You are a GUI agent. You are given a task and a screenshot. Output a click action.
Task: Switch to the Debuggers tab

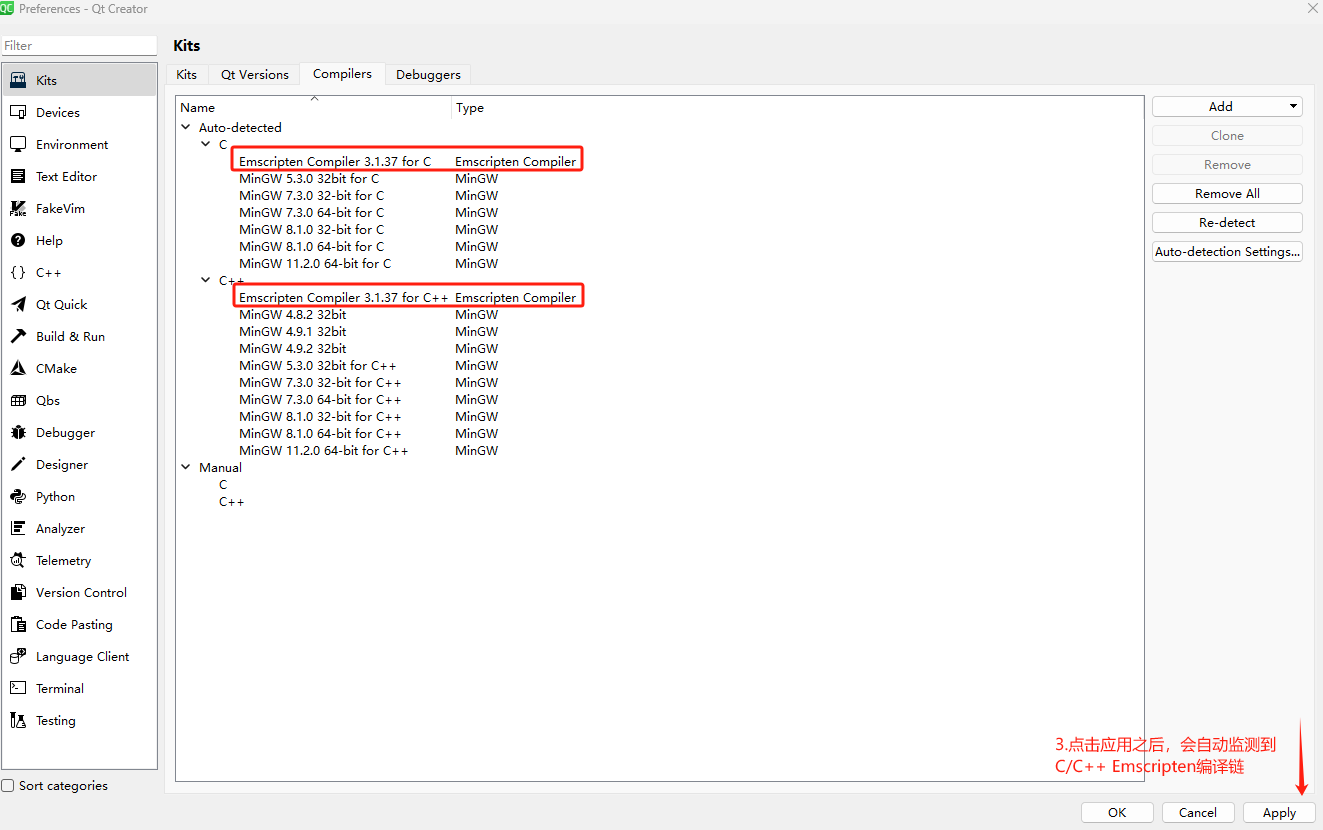pos(428,74)
